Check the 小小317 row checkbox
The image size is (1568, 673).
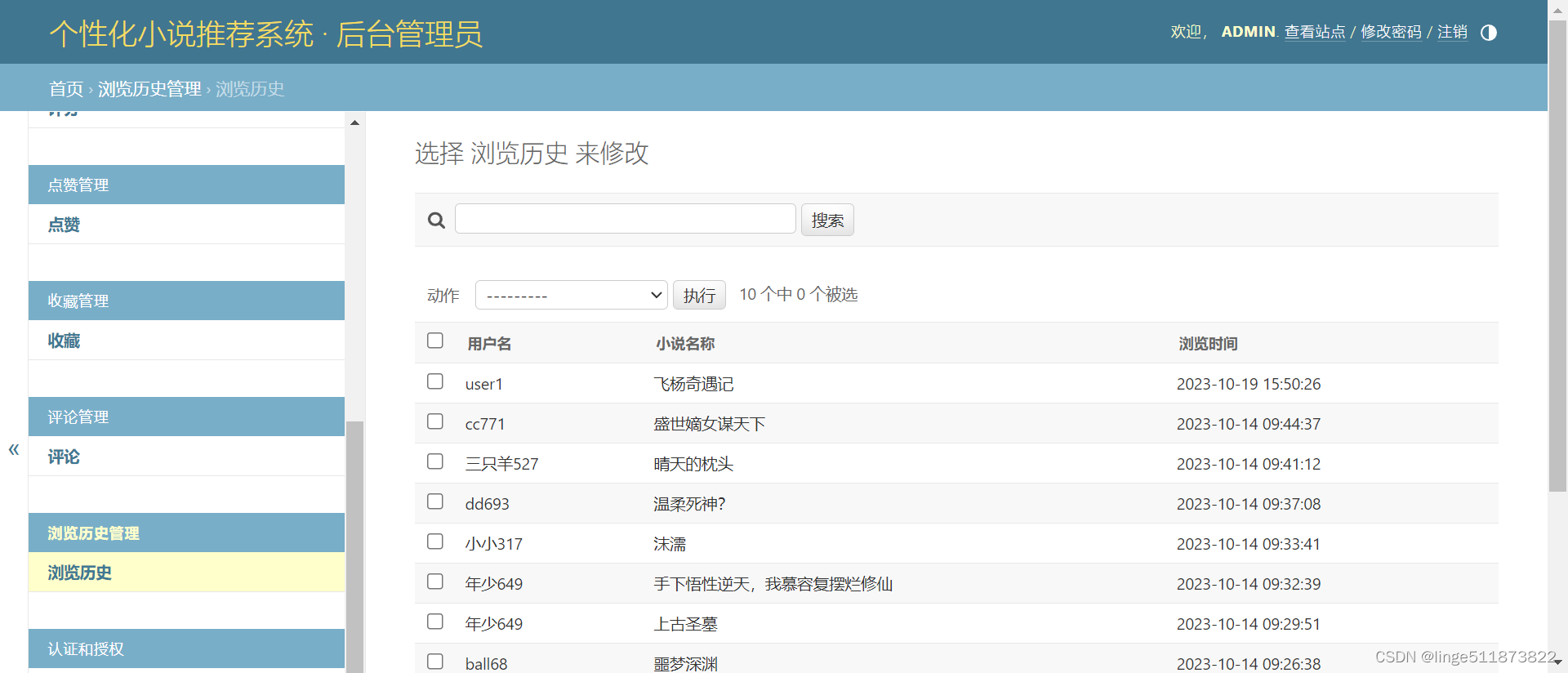point(435,542)
